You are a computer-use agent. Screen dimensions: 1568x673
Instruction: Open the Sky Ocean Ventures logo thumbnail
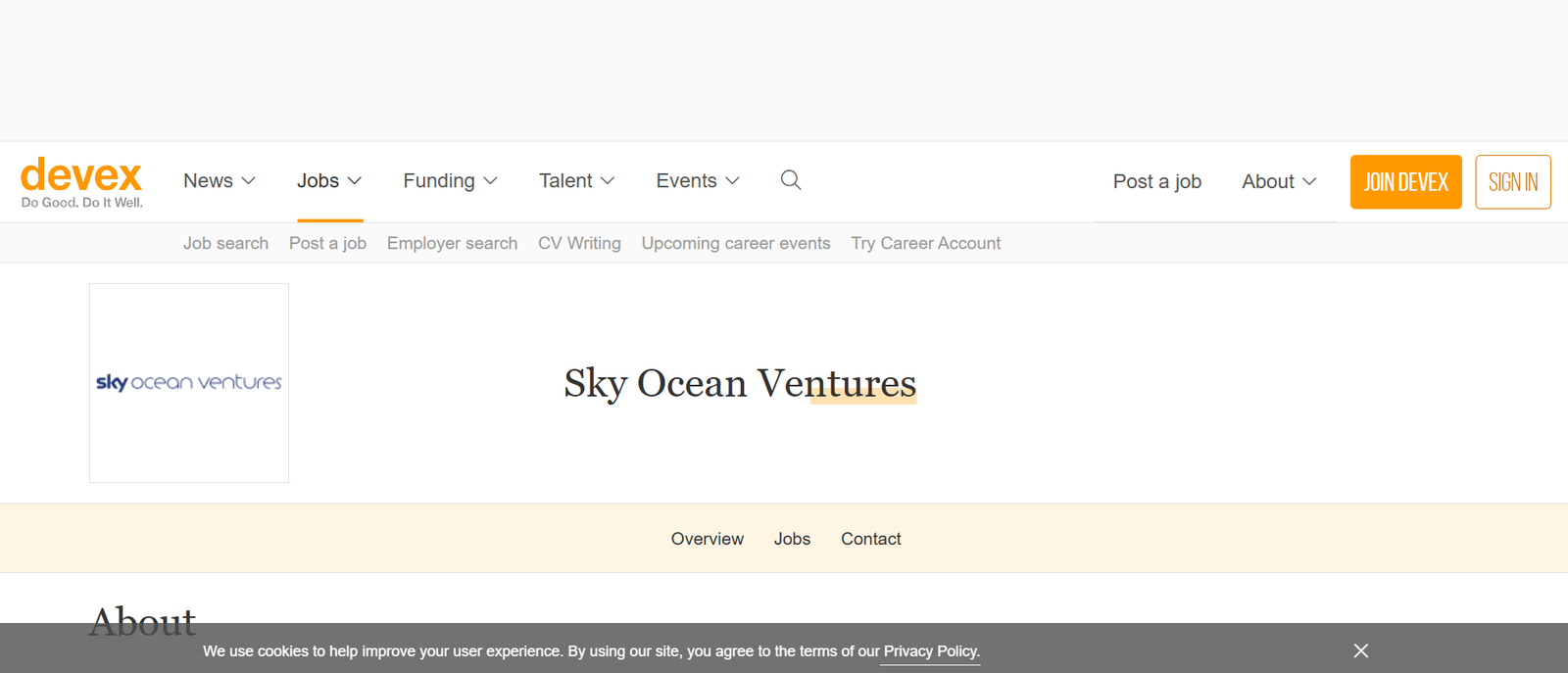189,383
